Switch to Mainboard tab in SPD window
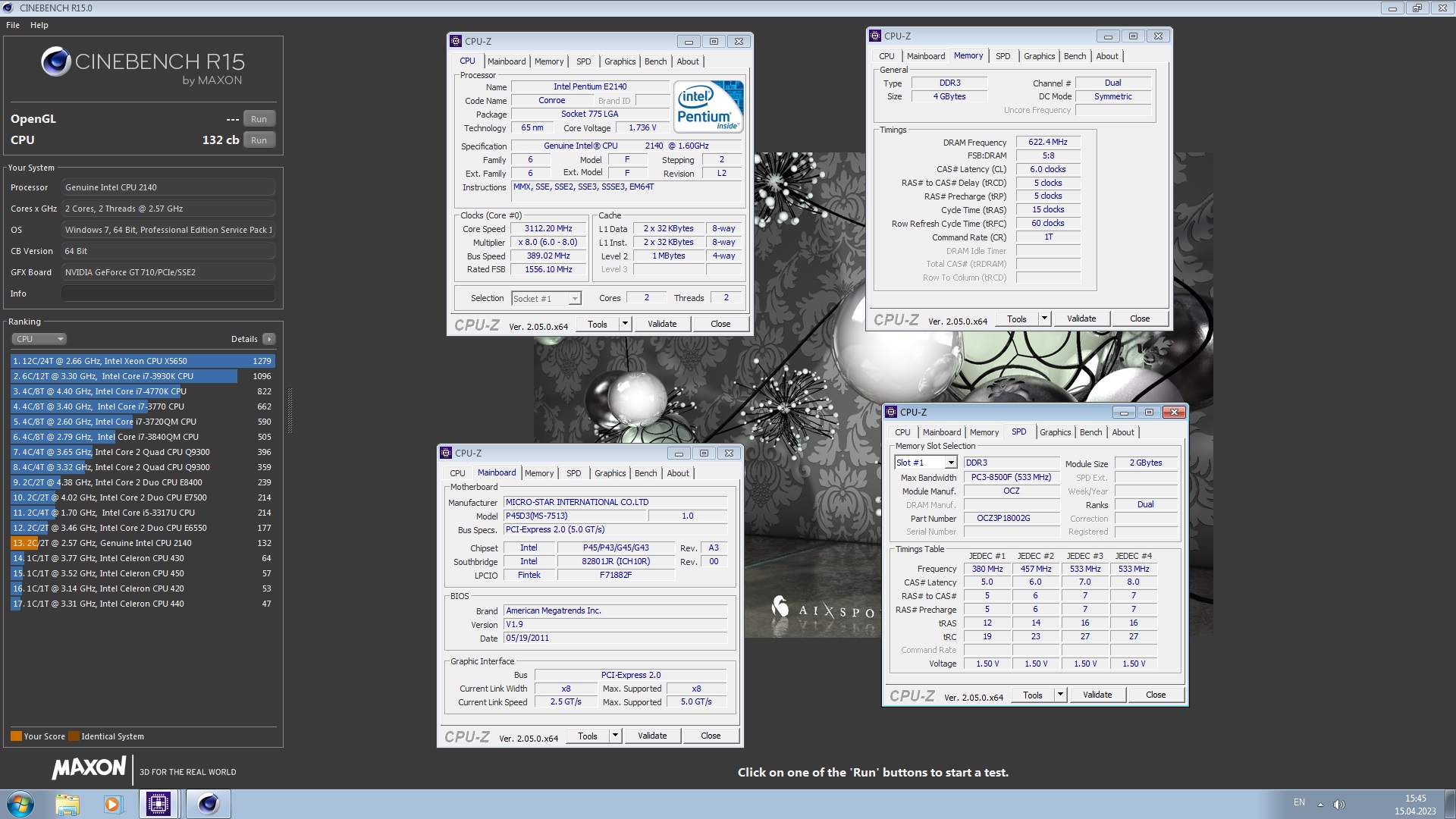Screen dimensions: 1456x819 pos(942,432)
